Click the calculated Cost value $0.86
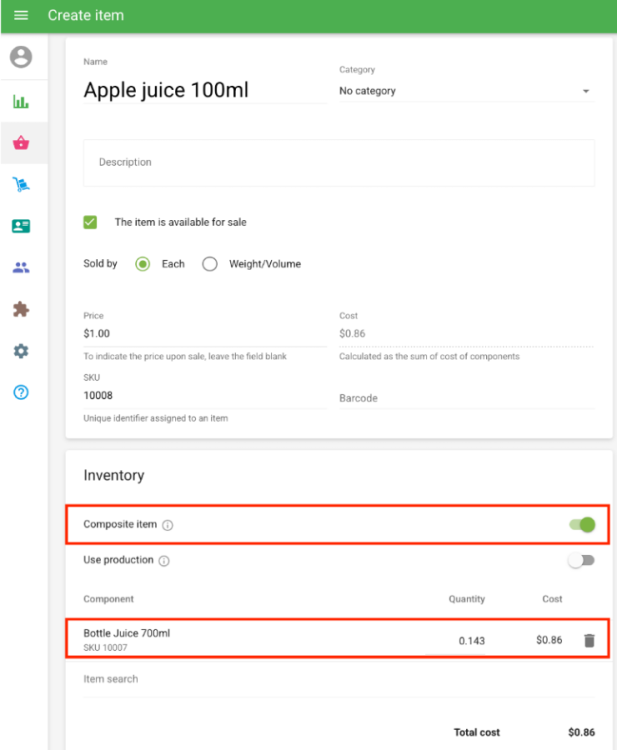The height and width of the screenshot is (750, 617). (x=352, y=333)
